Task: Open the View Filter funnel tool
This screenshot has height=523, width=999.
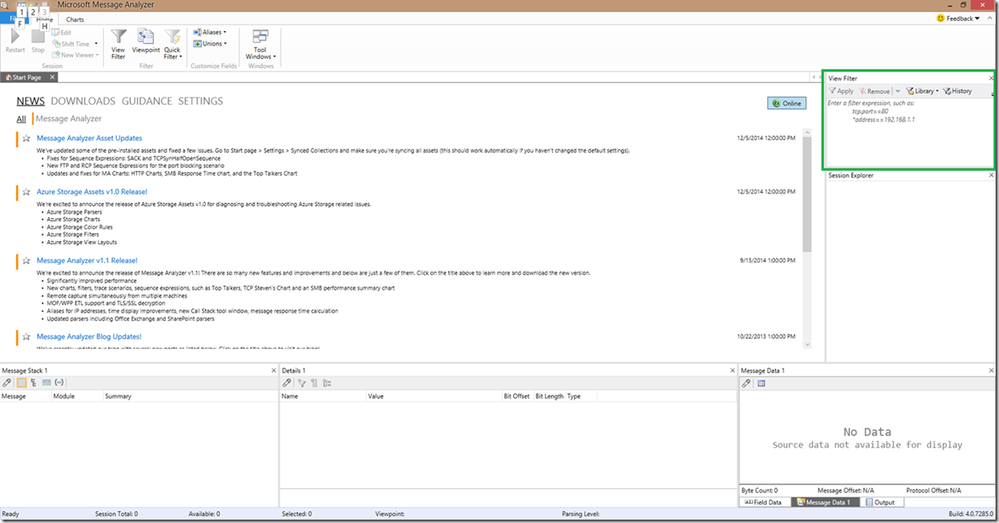Action: [119, 44]
